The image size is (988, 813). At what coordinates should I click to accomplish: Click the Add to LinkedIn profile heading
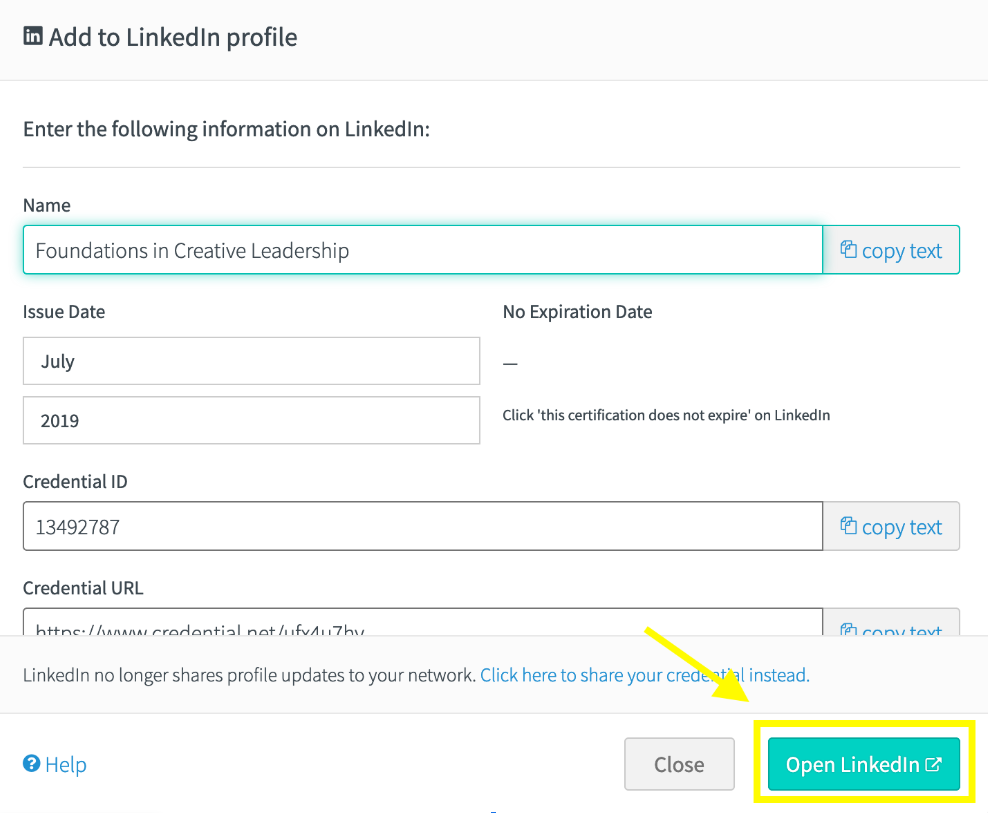[x=173, y=37]
